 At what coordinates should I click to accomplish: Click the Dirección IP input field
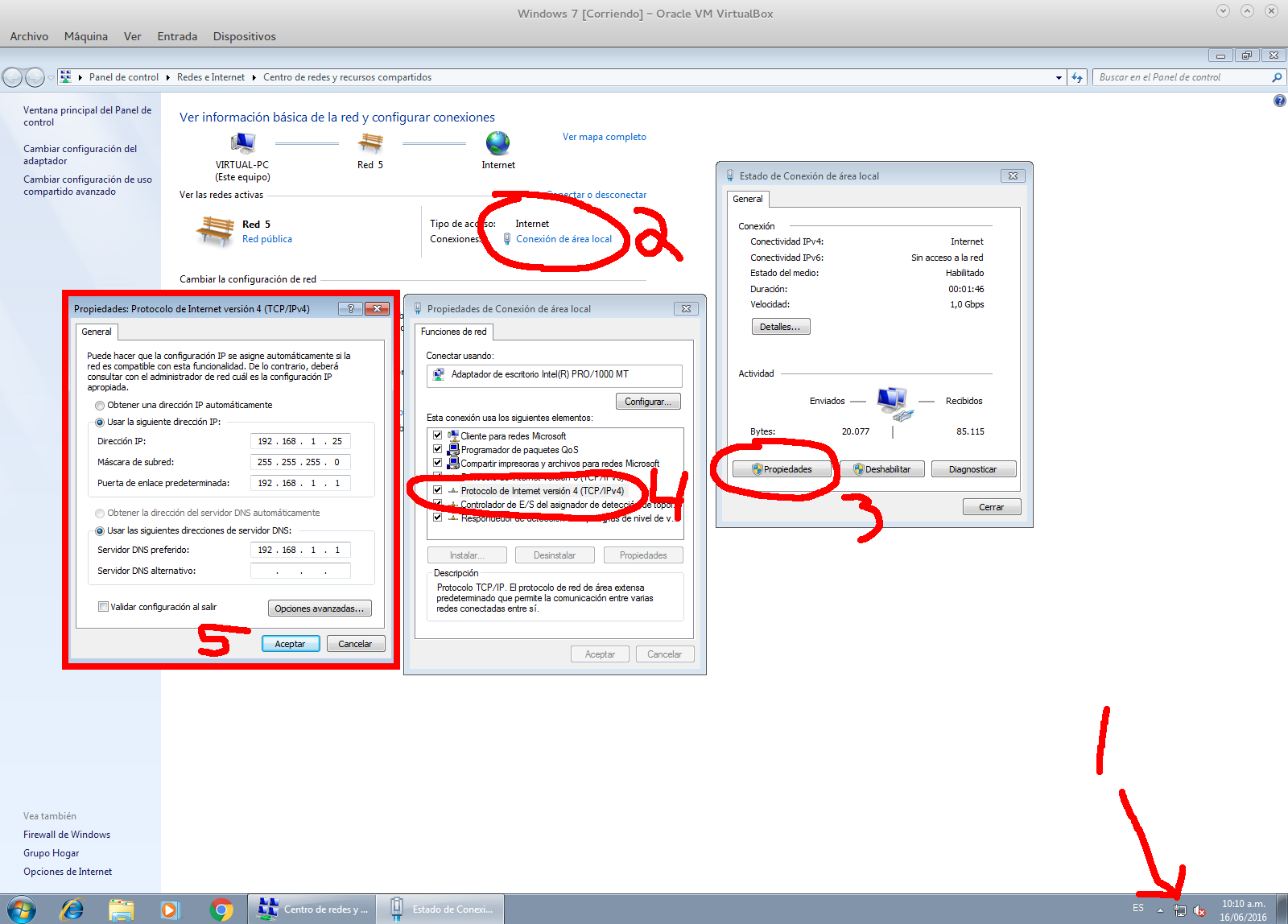coord(300,441)
